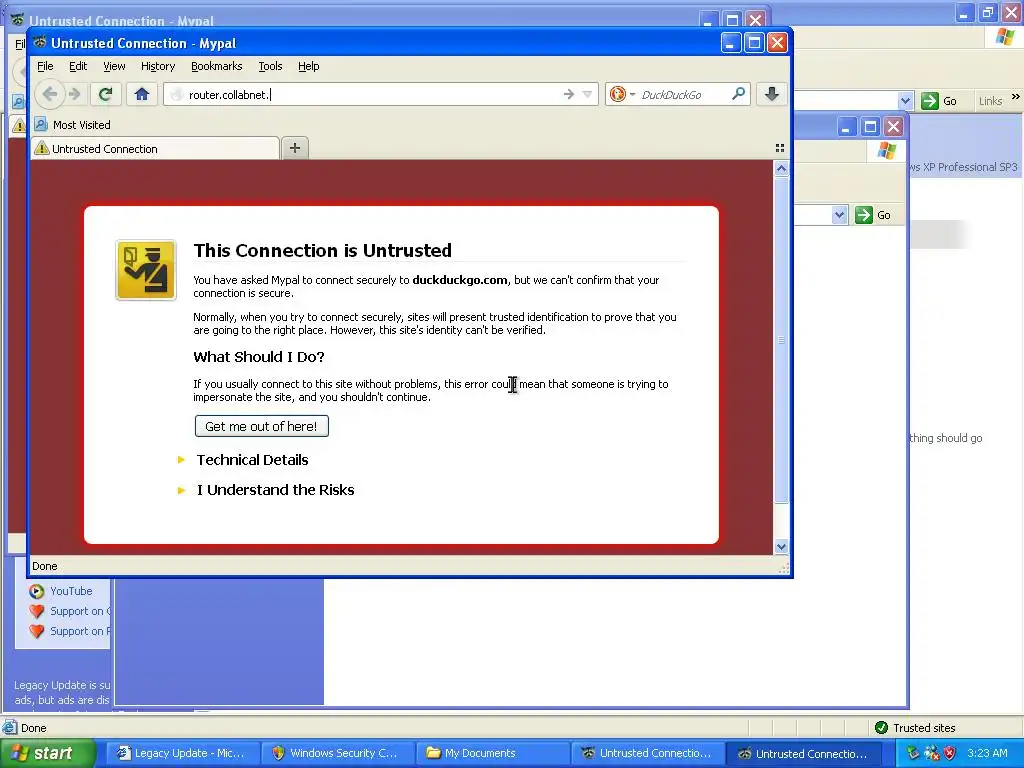Viewport: 1024px width, 768px height.
Task: Open the YouTube link in background page
Action: (x=71, y=591)
